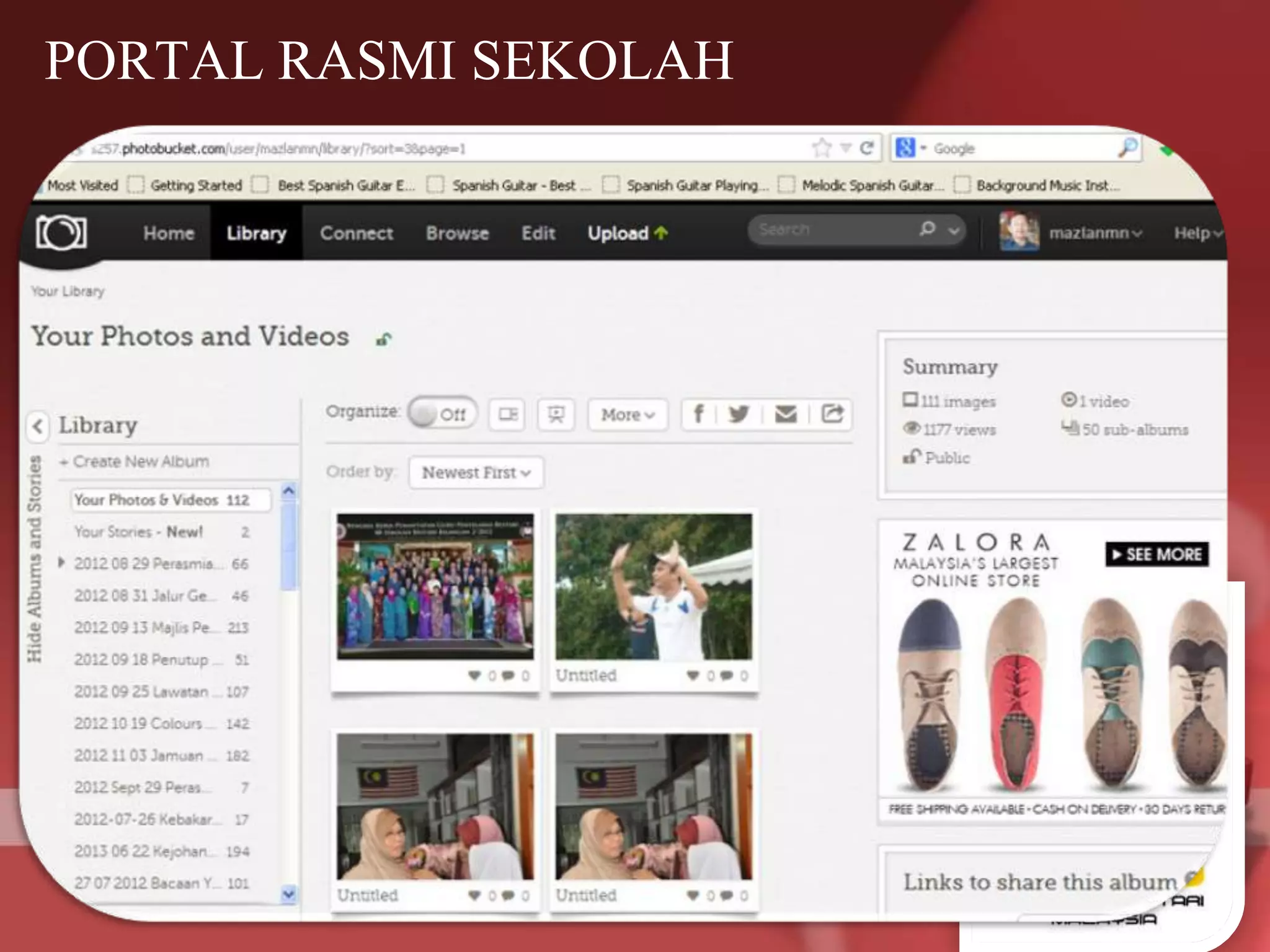Open the 2012 10 19 Colours album

161,723
